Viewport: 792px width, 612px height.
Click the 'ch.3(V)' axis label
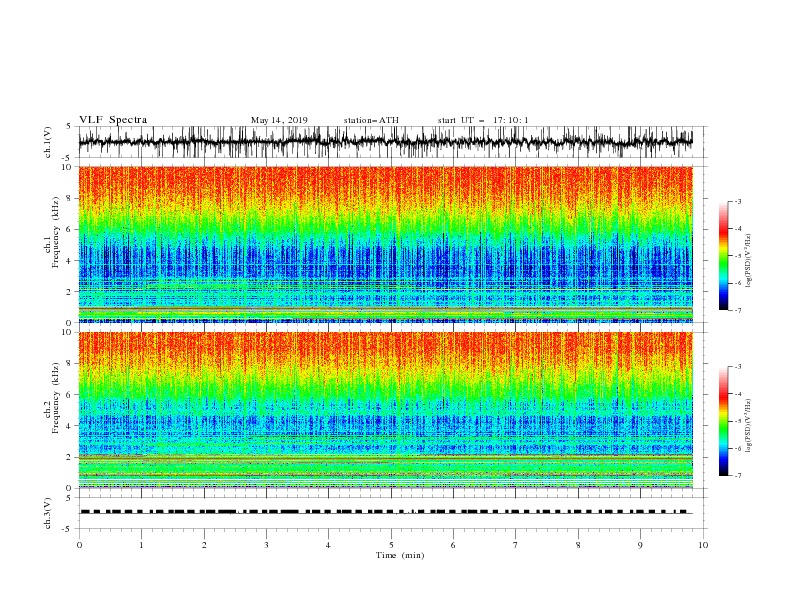[48, 513]
